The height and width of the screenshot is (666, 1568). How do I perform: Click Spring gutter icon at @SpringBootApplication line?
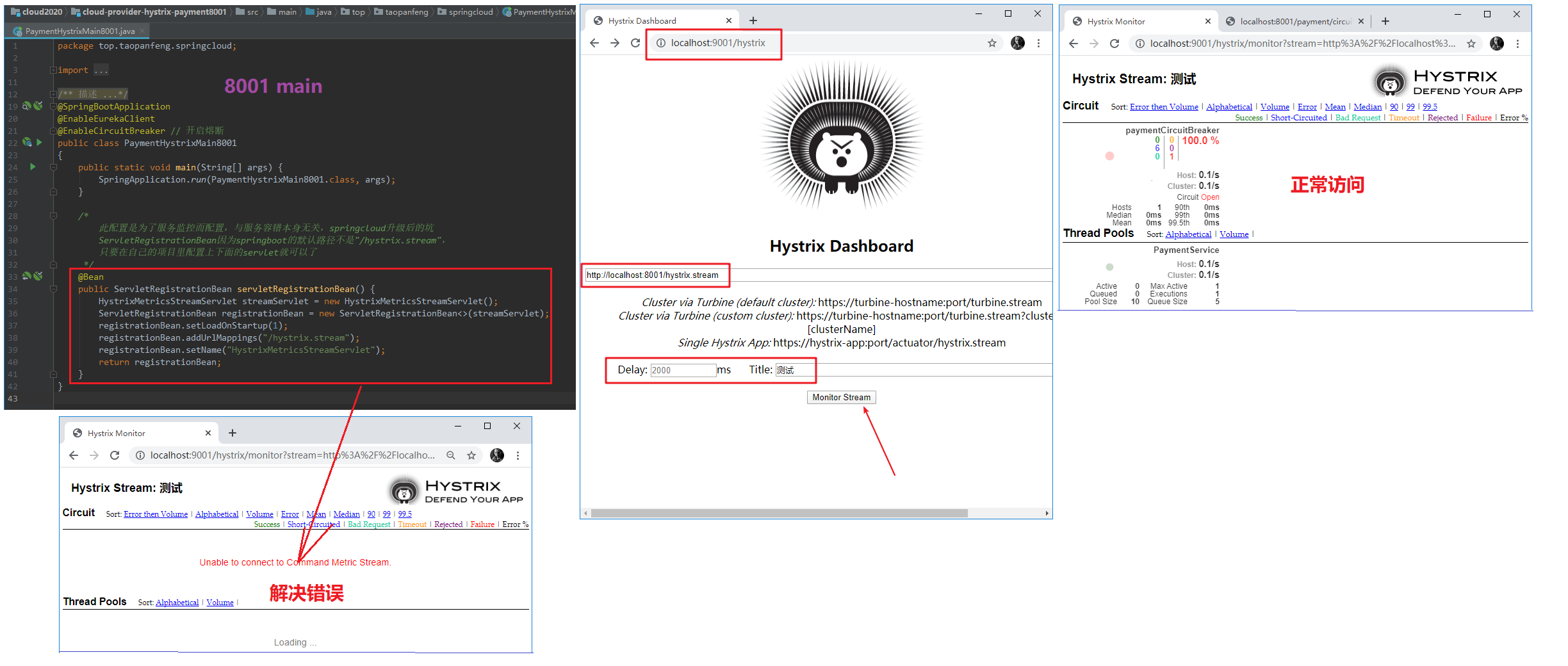[x=27, y=106]
